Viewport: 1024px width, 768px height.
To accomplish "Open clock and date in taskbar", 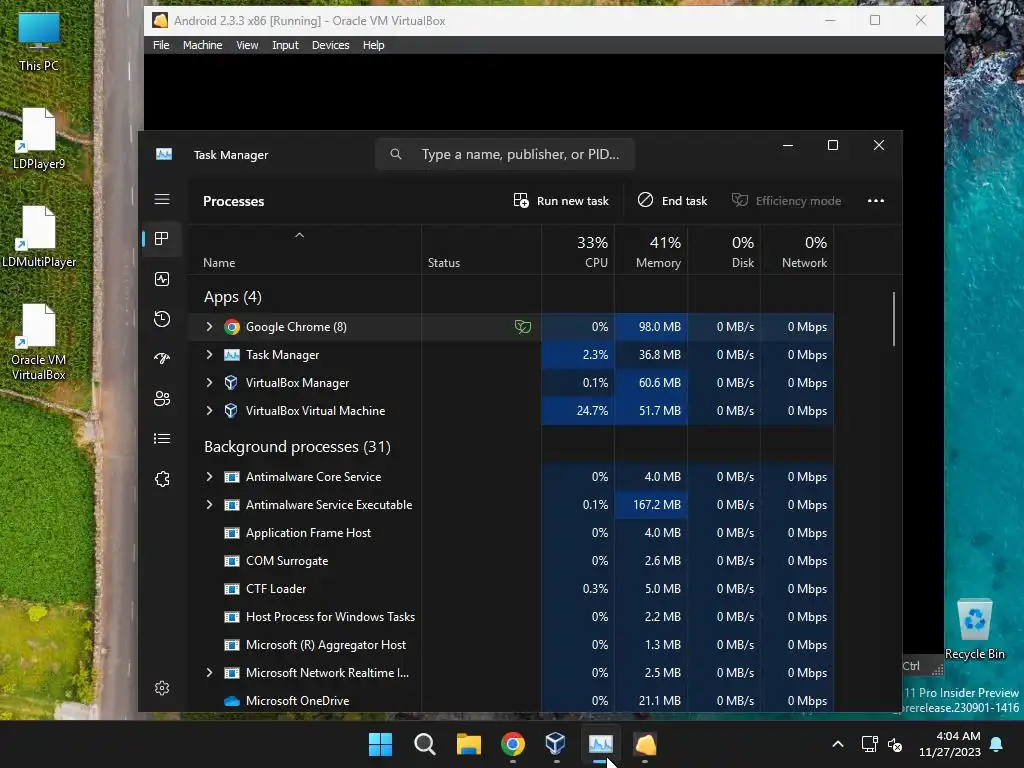I will (x=950, y=744).
